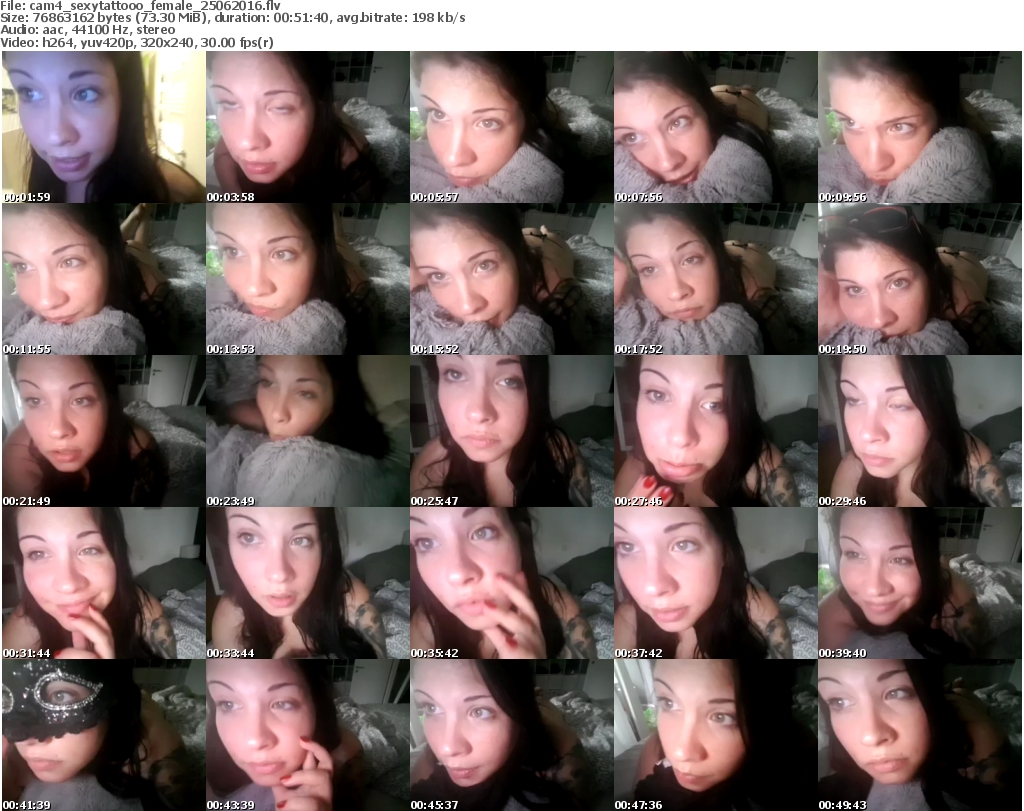Click the Size and duration info line
Viewport: 1024px width, 811px height.
point(233,18)
